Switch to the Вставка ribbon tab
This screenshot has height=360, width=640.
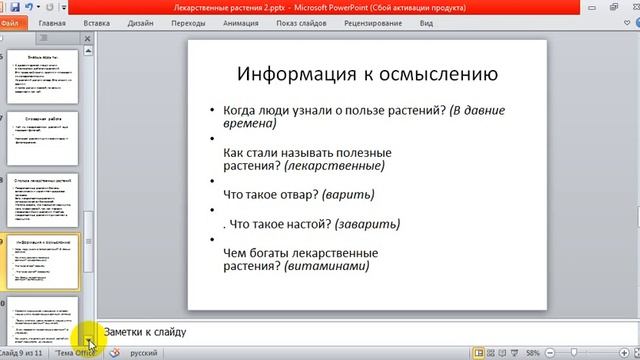96,23
